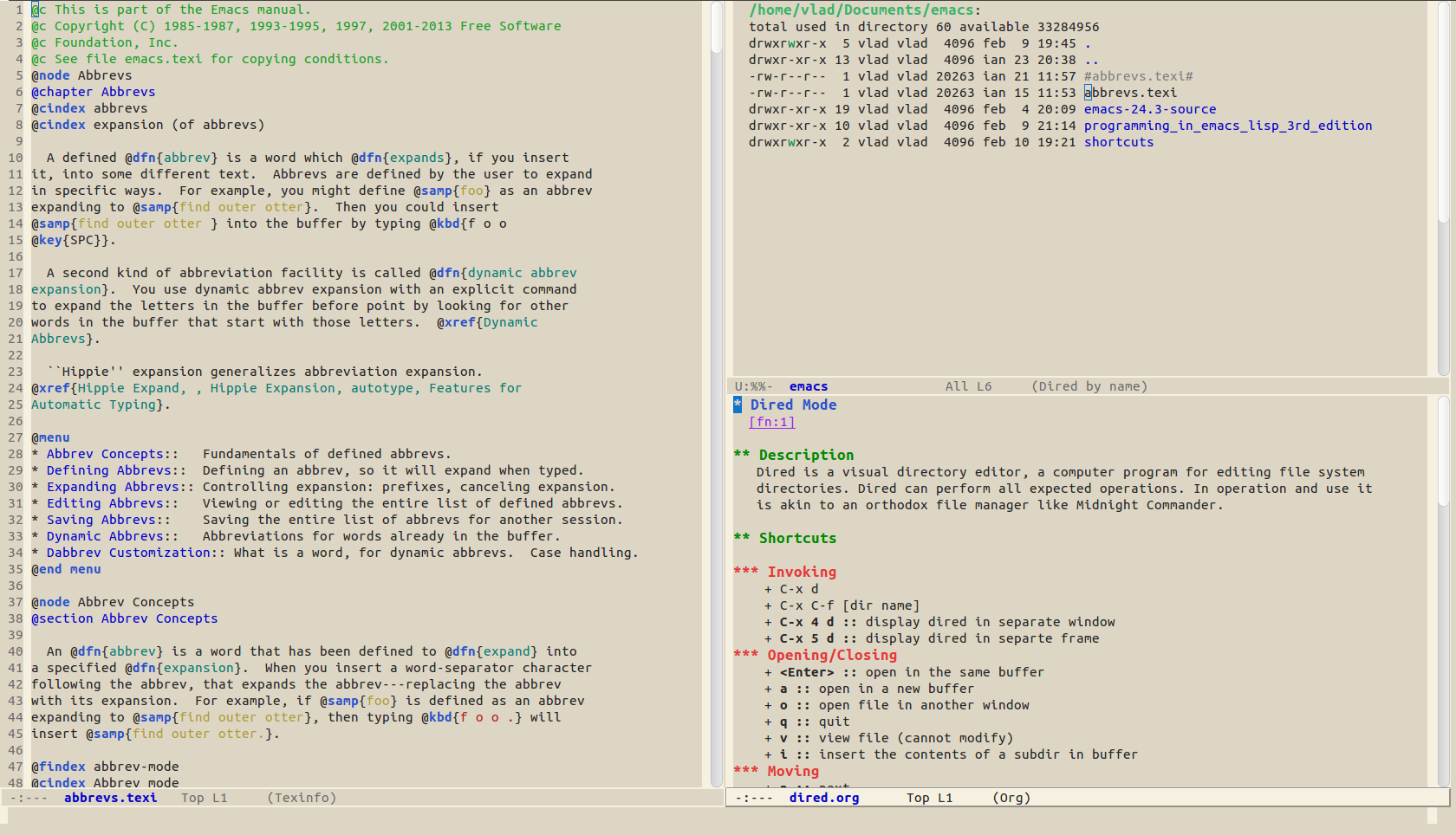Toggle the Dired Mode org heading star

click(738, 405)
